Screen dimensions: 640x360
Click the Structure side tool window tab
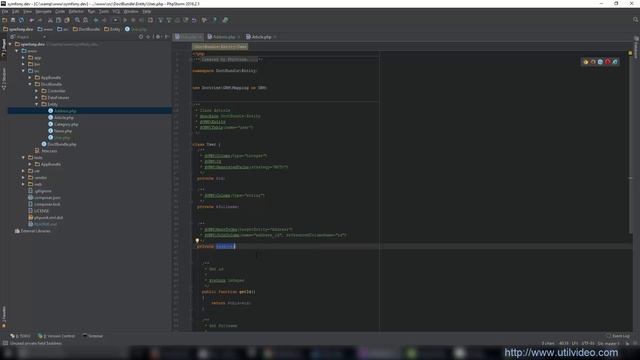[4, 78]
